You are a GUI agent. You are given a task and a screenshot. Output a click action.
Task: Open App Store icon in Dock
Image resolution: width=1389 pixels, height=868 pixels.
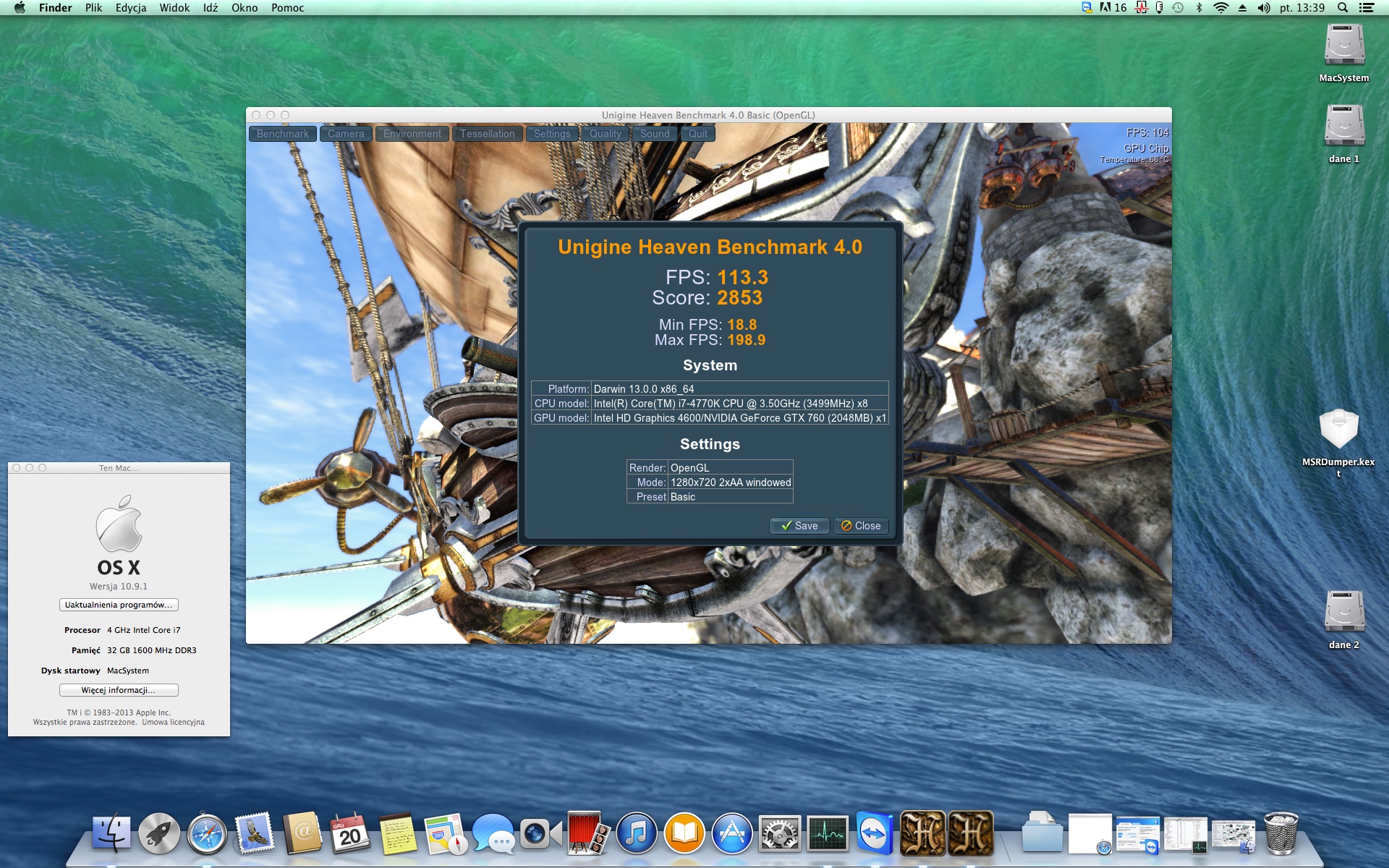[732, 833]
